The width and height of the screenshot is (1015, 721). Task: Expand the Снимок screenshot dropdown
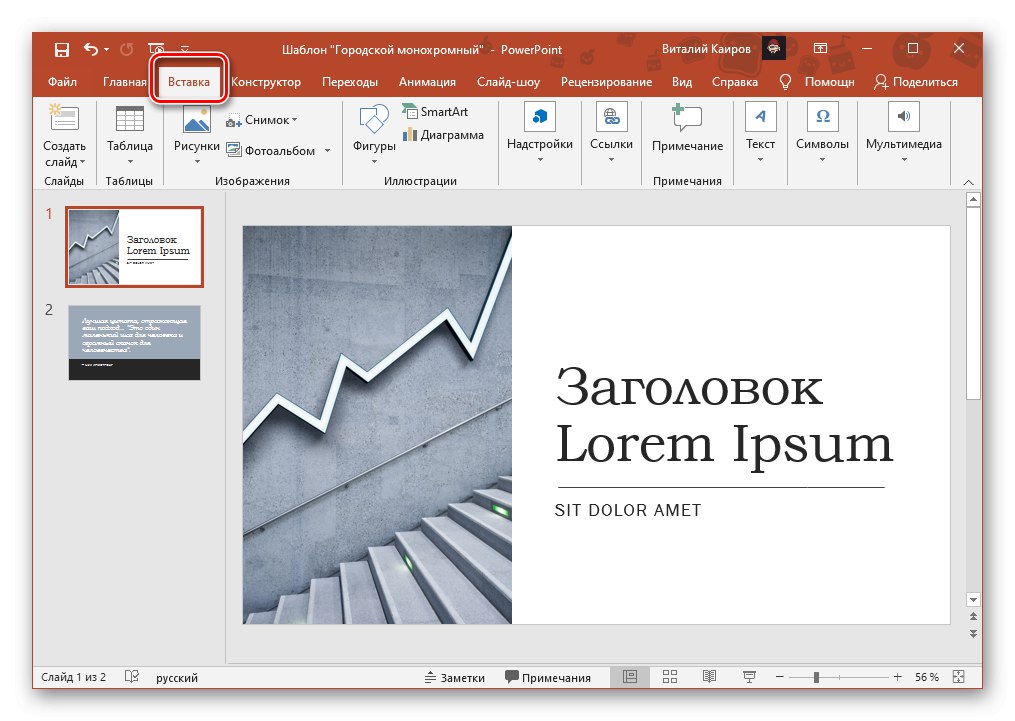point(295,120)
